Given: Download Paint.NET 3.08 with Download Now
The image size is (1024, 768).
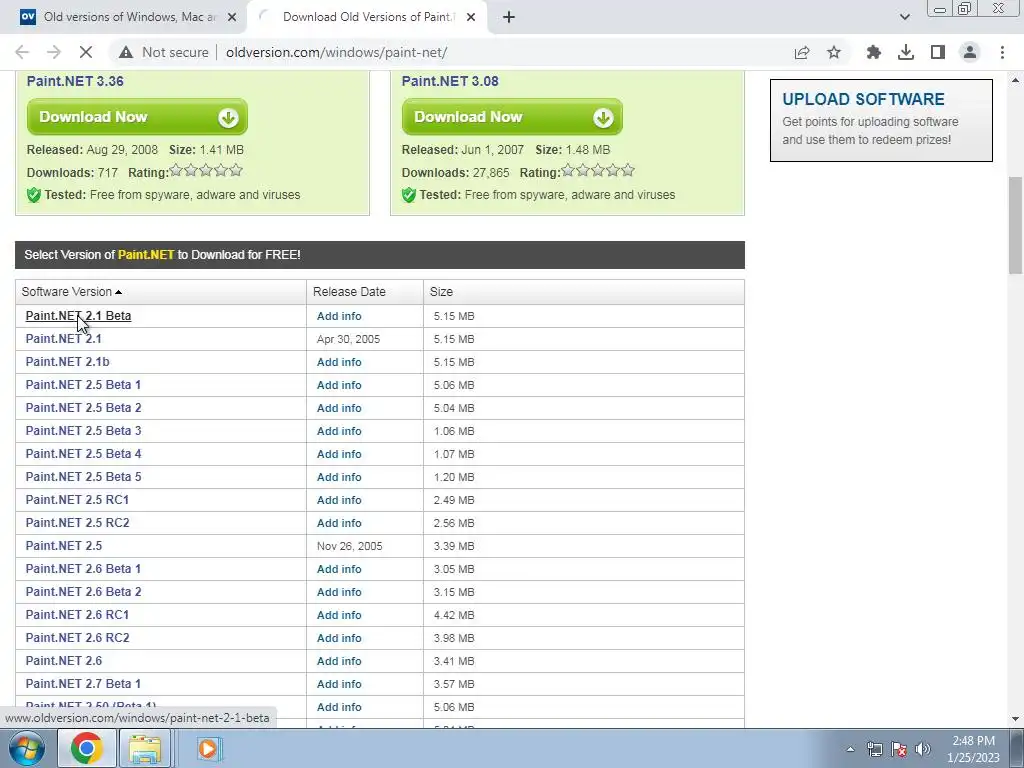Looking at the screenshot, I should 512,117.
